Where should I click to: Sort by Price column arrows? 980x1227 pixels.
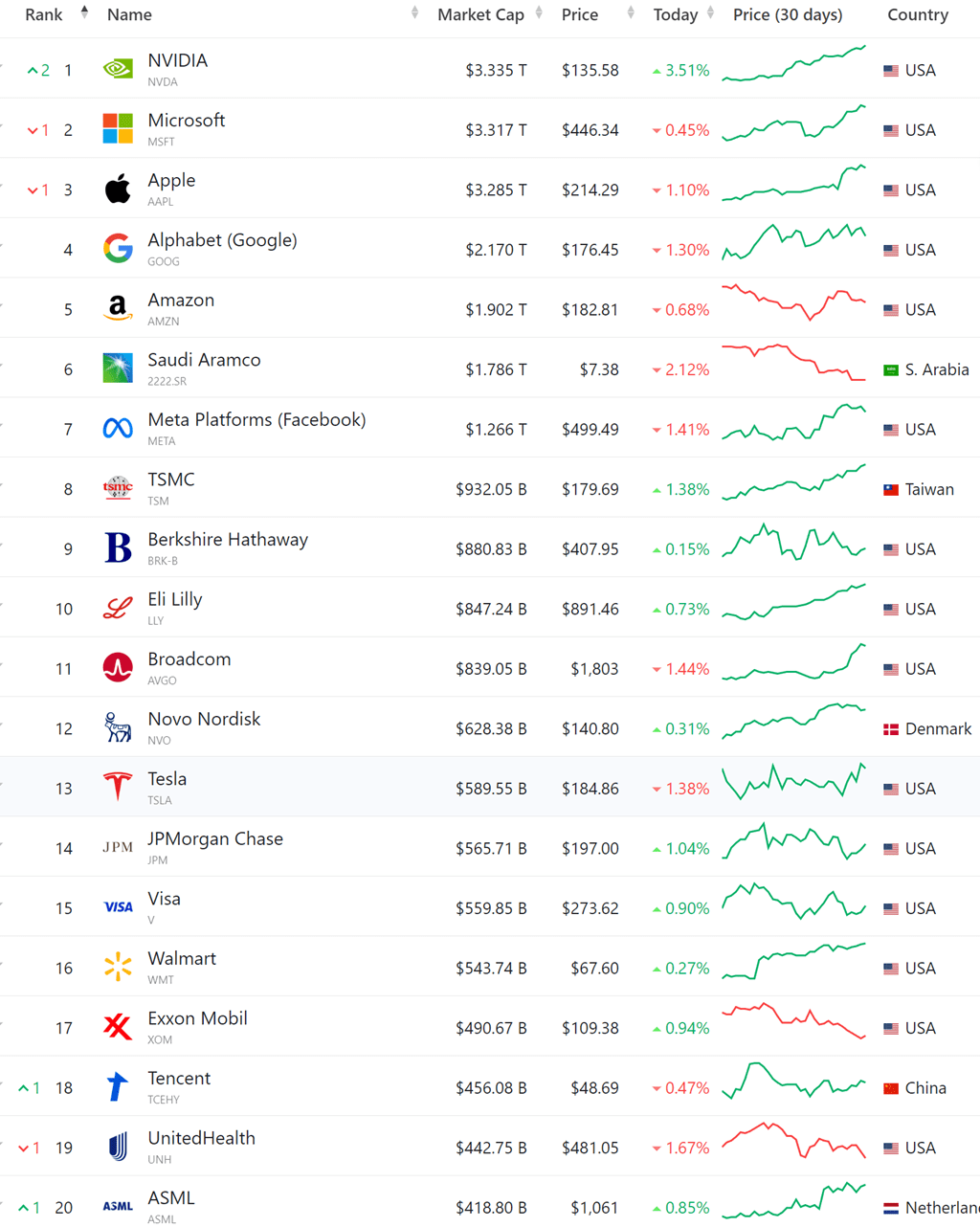[x=631, y=13]
